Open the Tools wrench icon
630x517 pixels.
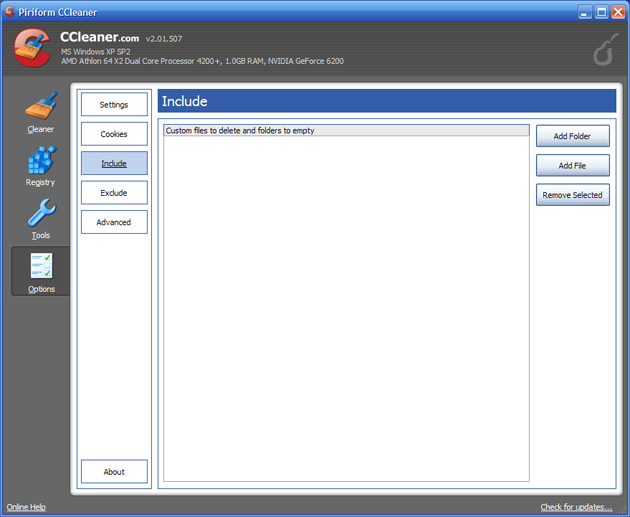coord(41,213)
